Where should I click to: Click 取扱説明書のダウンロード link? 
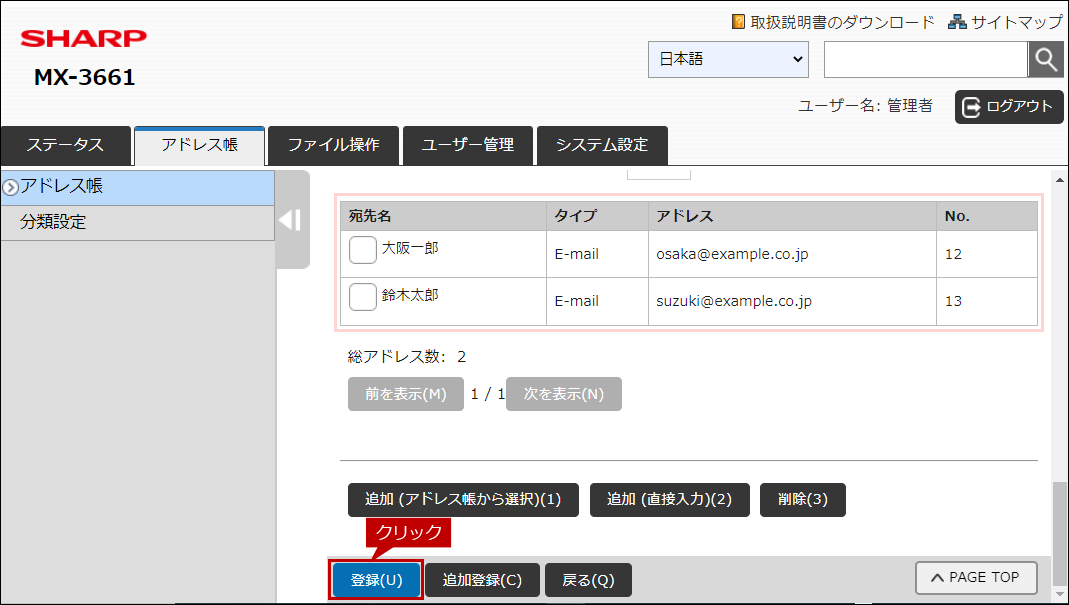(842, 23)
